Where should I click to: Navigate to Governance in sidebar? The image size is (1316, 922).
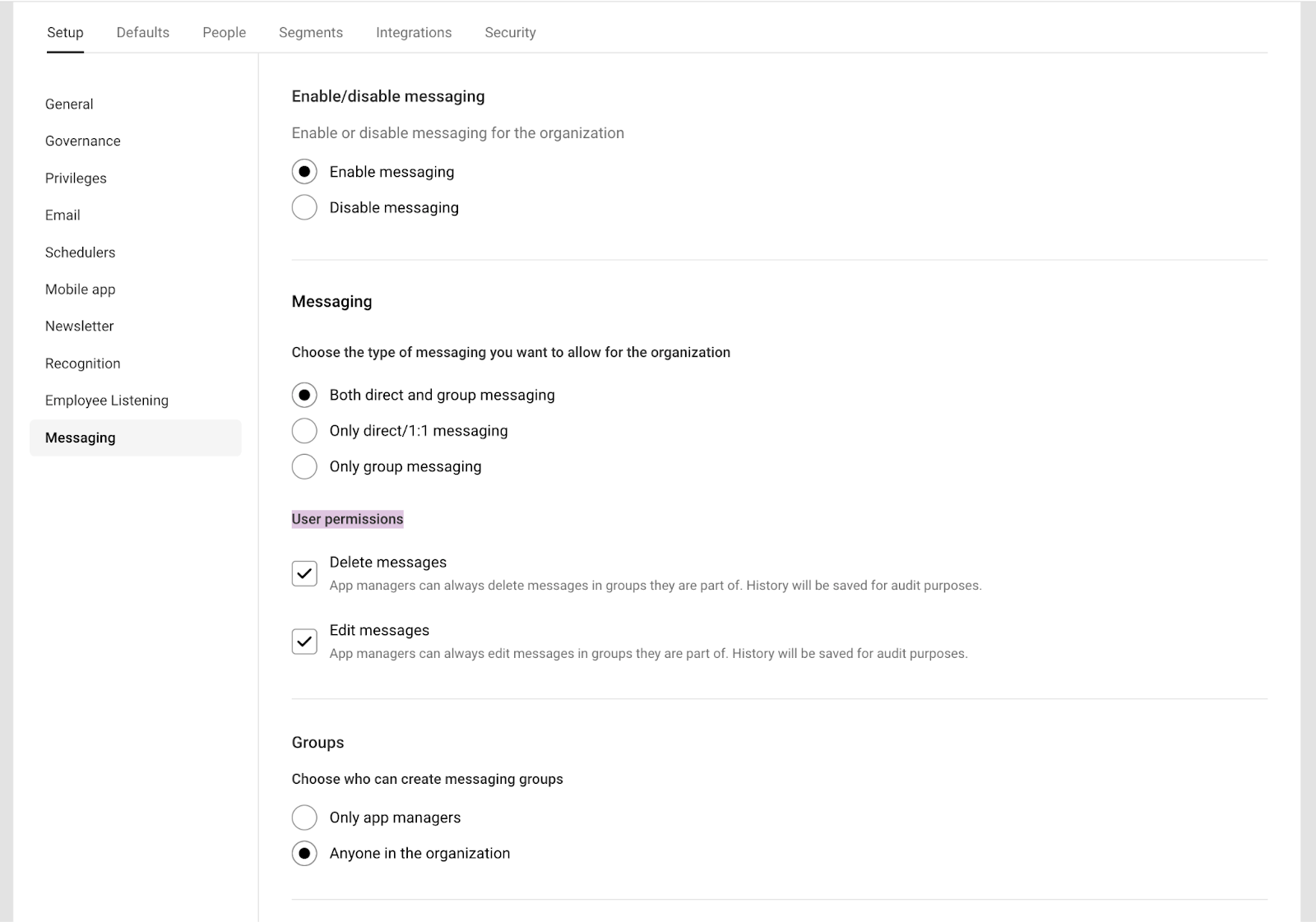tap(82, 141)
